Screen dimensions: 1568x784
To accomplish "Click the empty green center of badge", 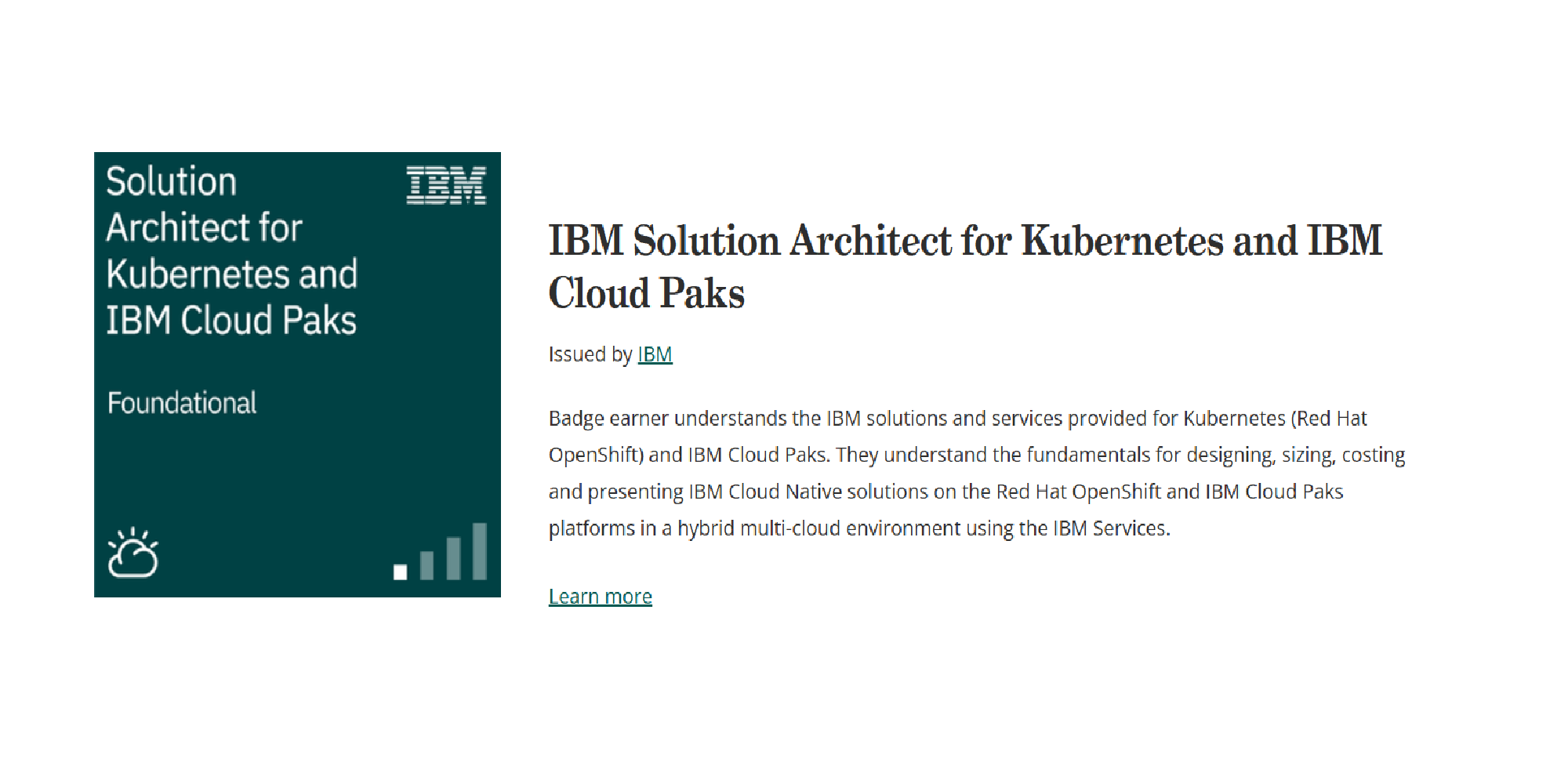I will [x=298, y=470].
